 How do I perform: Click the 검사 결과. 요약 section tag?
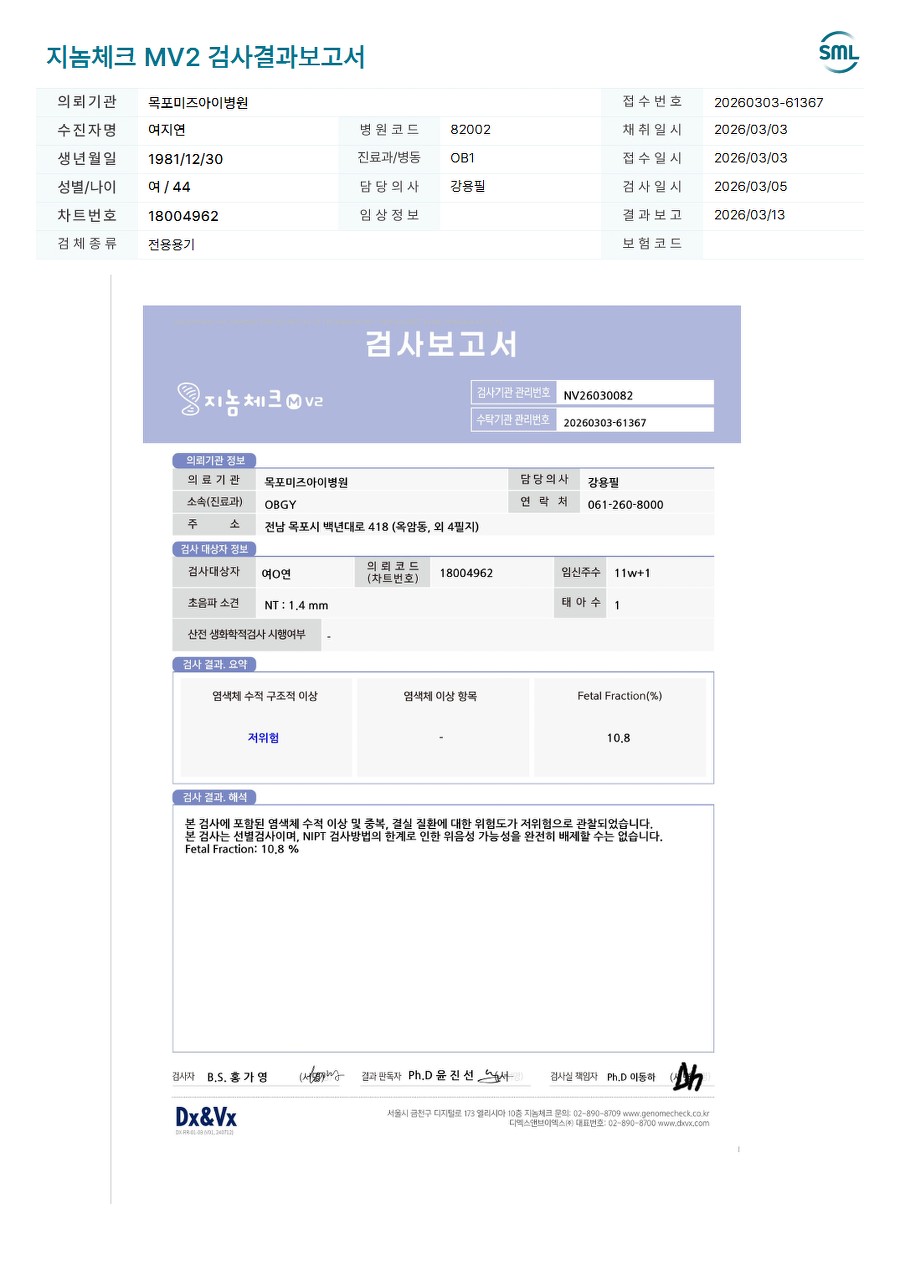click(x=214, y=665)
